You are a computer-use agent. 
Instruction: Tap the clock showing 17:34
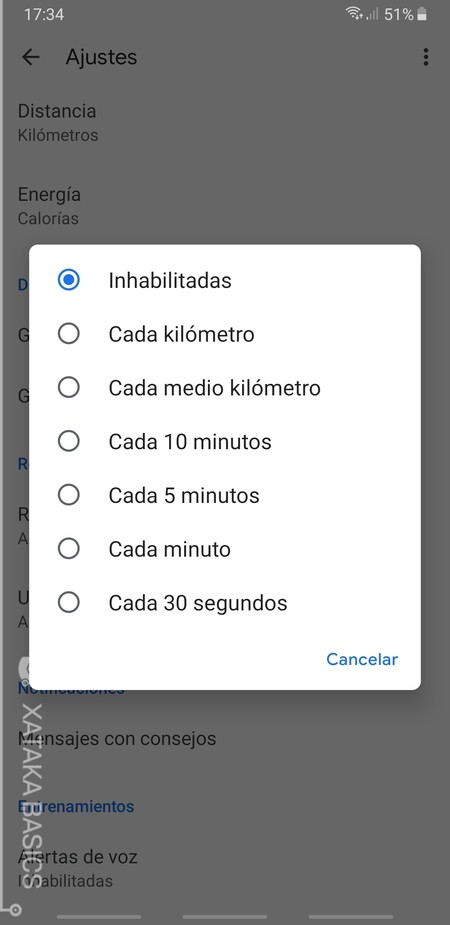[x=44, y=15]
